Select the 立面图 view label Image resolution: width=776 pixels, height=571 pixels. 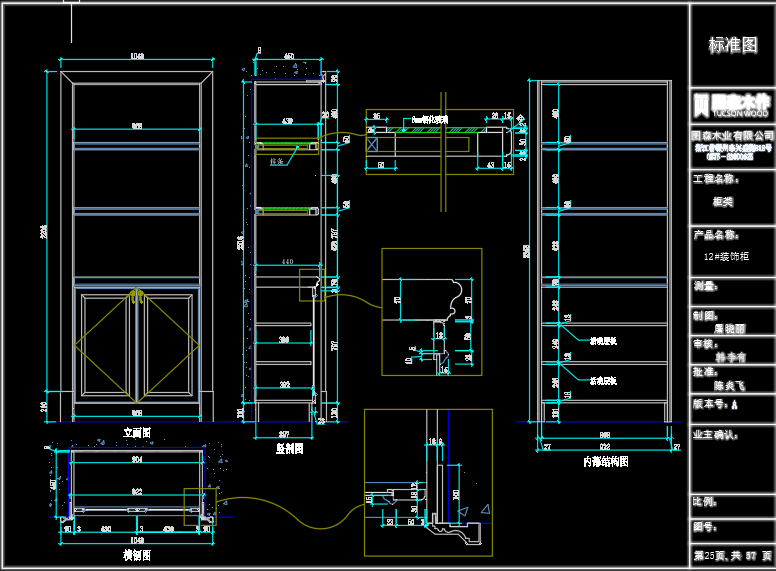click(x=136, y=433)
